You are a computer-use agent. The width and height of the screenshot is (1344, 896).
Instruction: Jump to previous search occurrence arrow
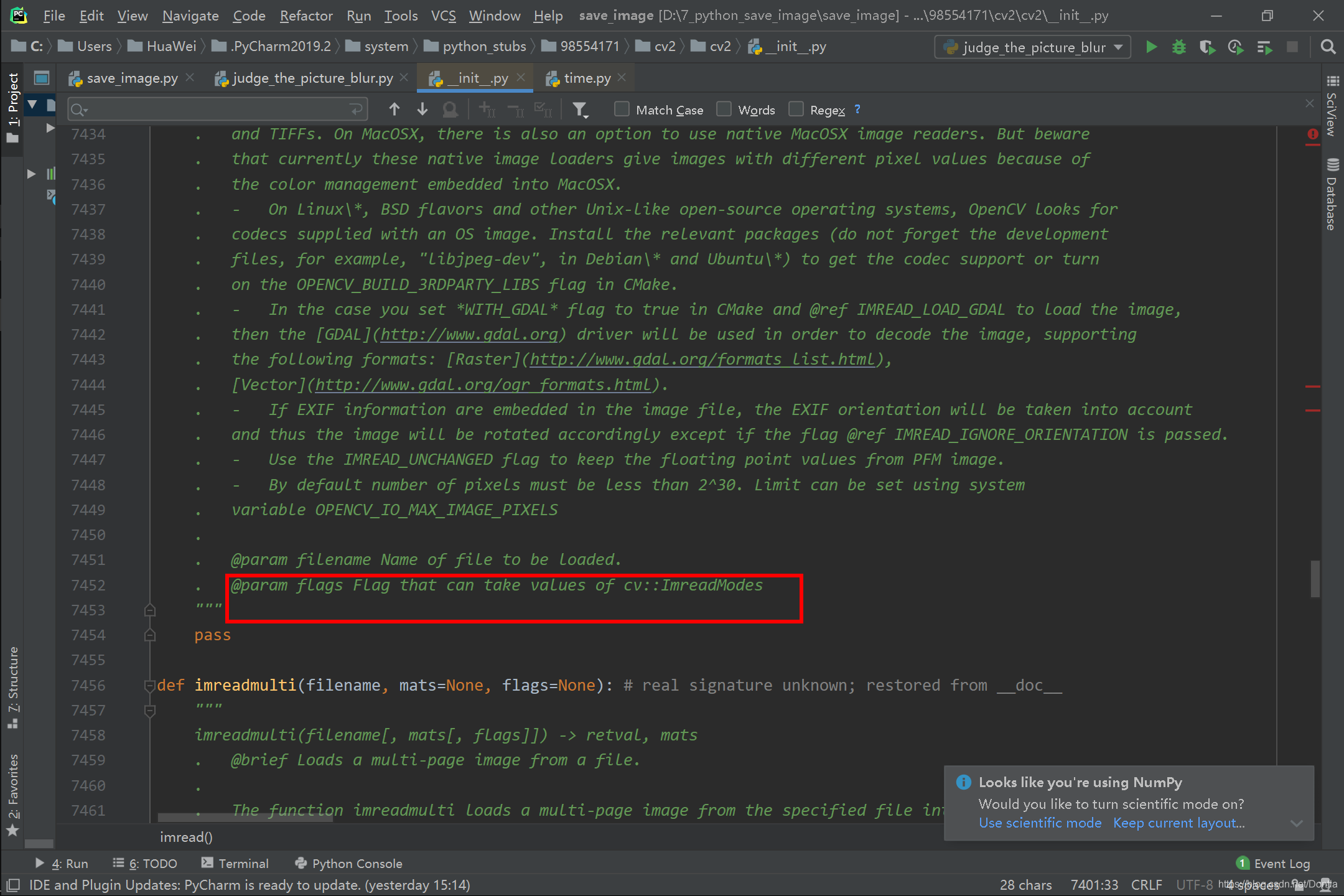pyautogui.click(x=394, y=110)
